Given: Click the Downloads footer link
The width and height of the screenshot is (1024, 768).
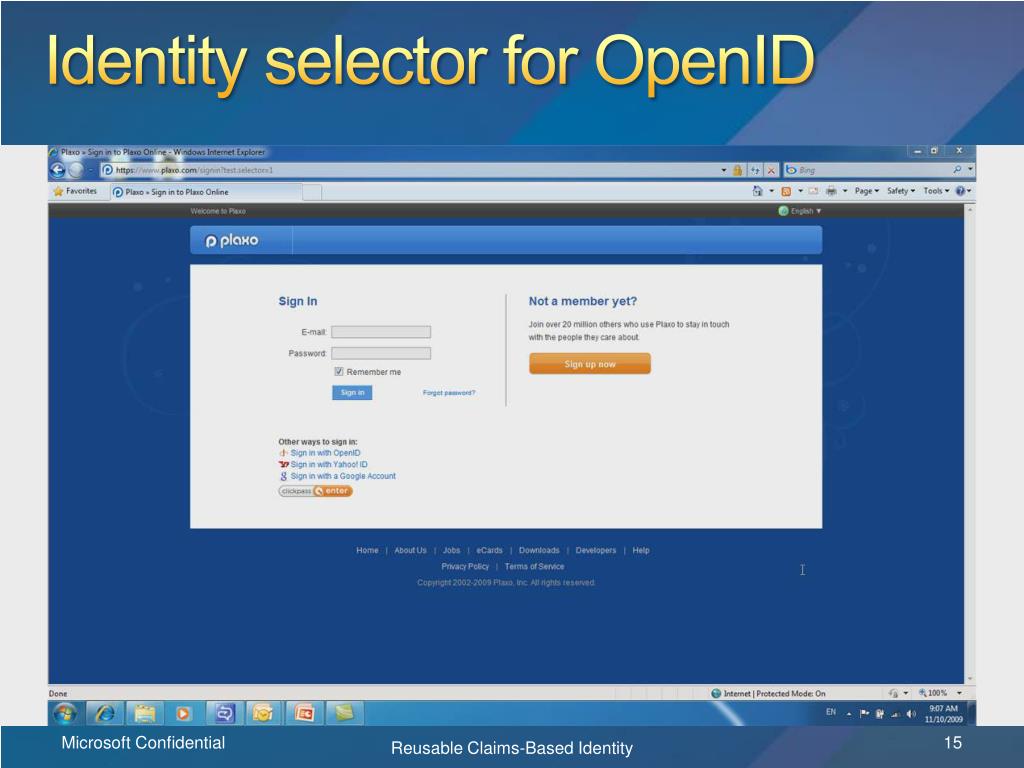Looking at the screenshot, I should (539, 551).
